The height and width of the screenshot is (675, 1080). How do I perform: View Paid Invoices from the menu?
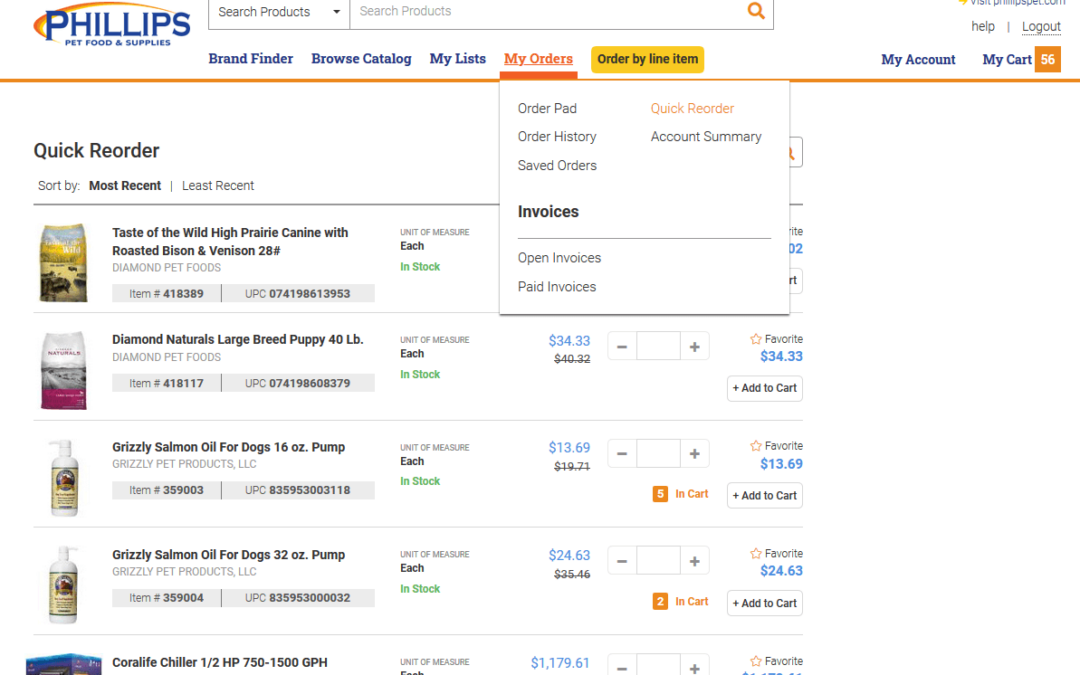[557, 287]
